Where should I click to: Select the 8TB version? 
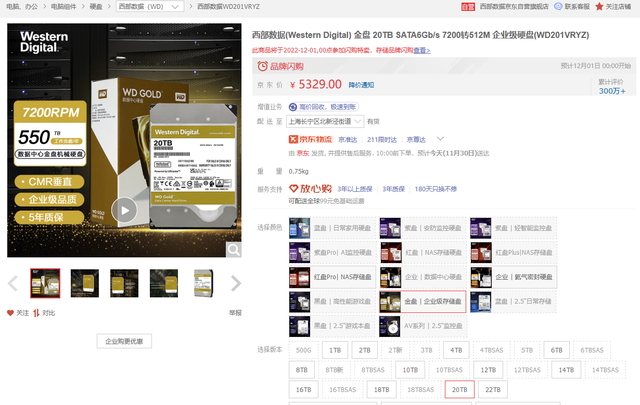tap(302, 370)
